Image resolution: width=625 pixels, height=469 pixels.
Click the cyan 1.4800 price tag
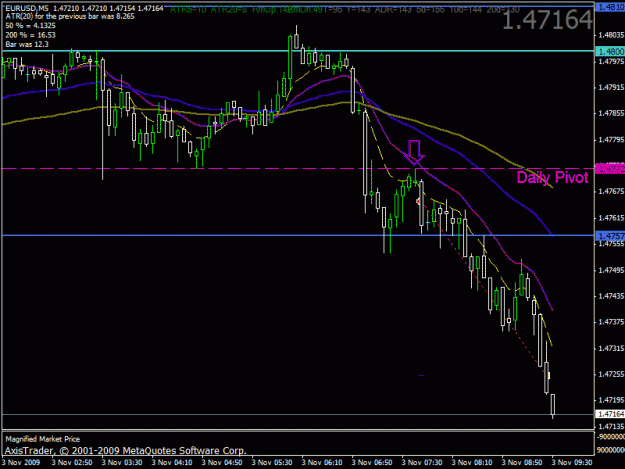point(610,51)
